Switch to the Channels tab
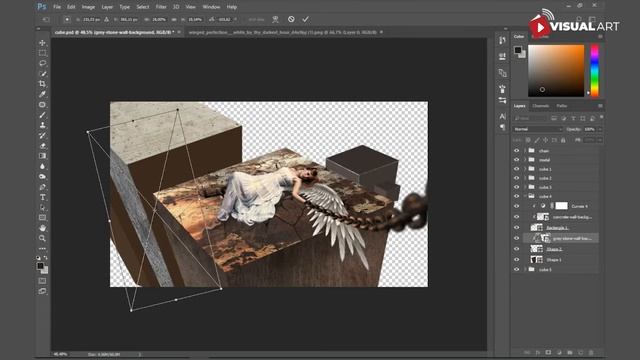640x360 pixels. [x=540, y=106]
